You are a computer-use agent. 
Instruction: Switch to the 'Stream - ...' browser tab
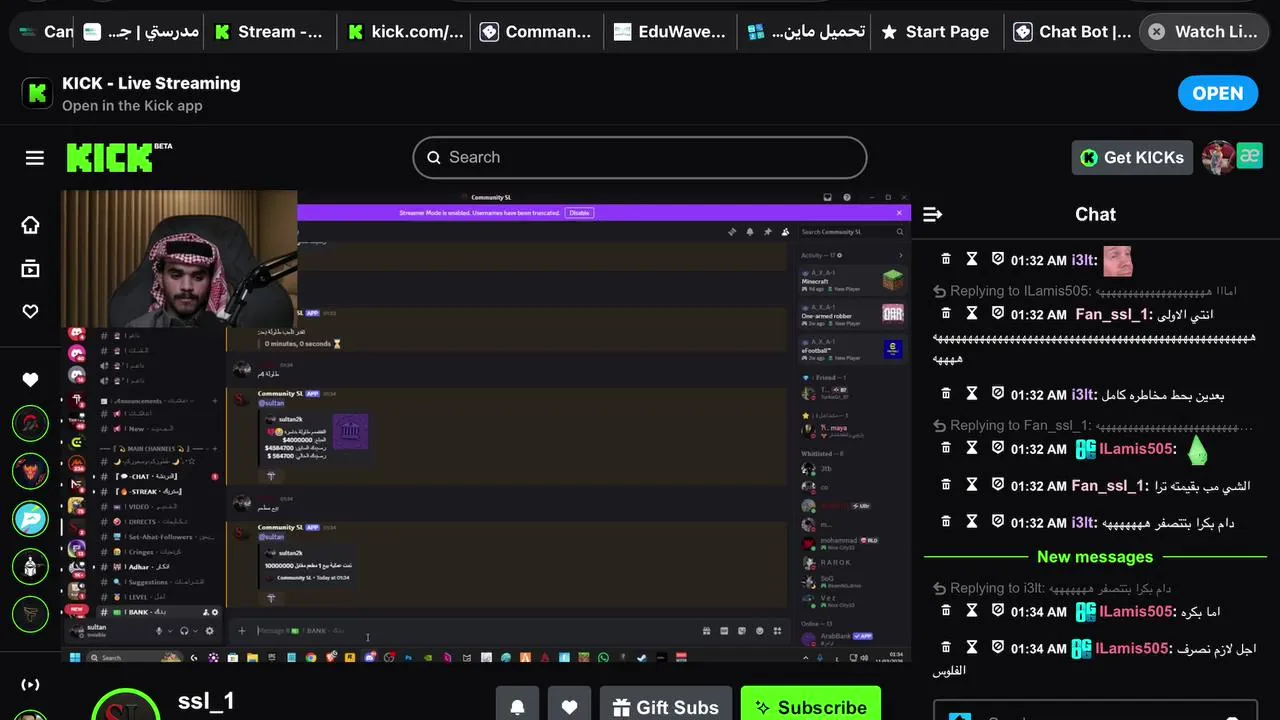269,32
